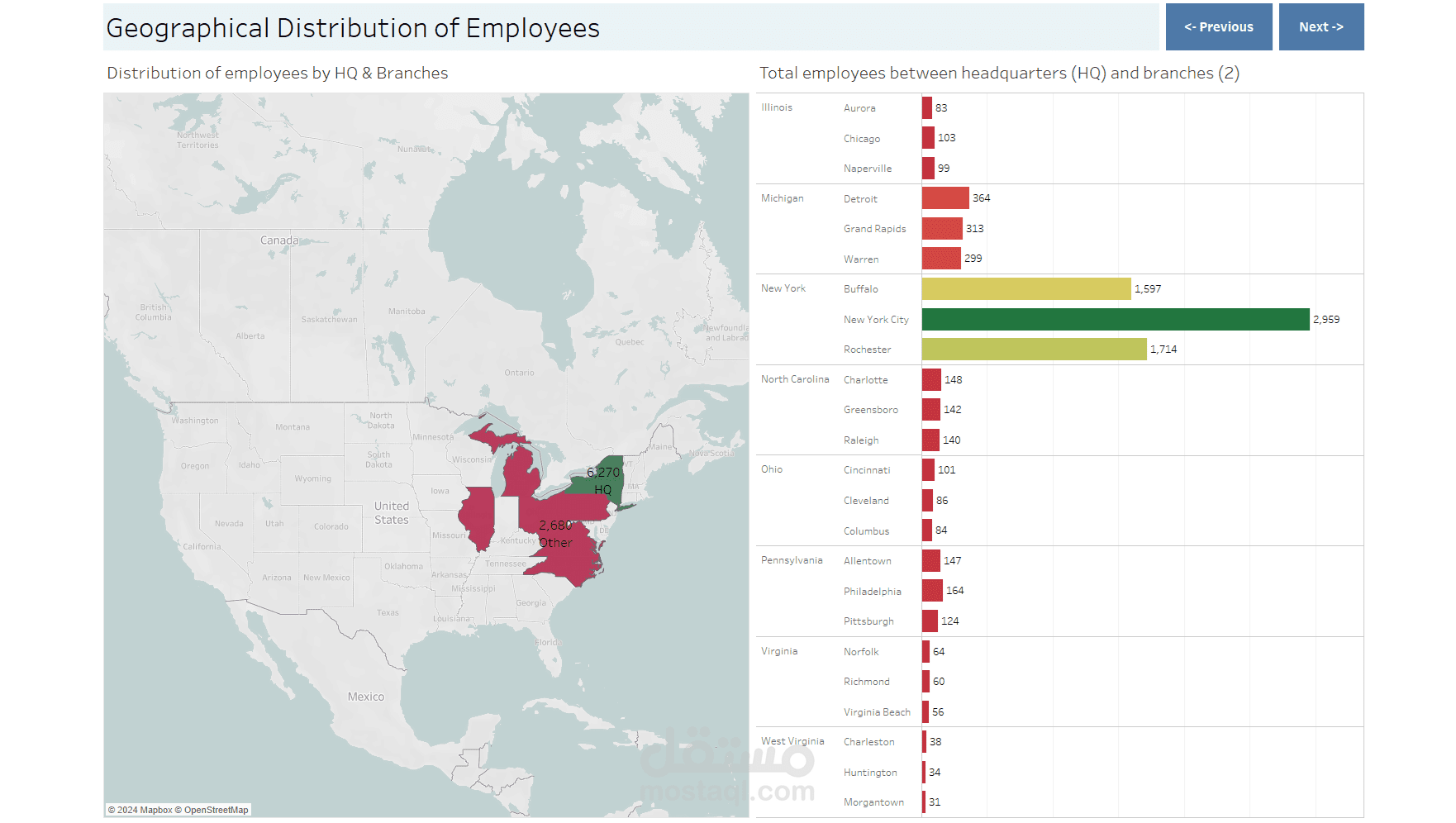Select the Buffalo yellow bar
This screenshot has height=823, width=1456.
tap(1026, 288)
